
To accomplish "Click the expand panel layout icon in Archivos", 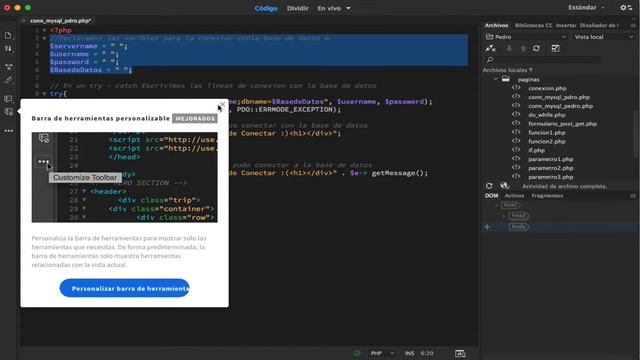I will pyautogui.click(x=555, y=49).
